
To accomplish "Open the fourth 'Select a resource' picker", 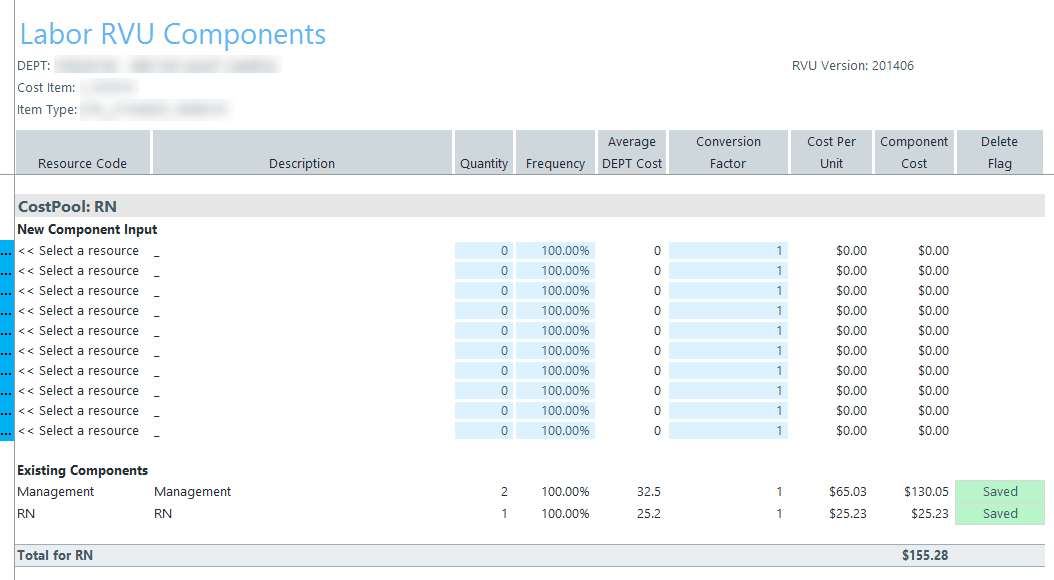I will pyautogui.click(x=79, y=311).
